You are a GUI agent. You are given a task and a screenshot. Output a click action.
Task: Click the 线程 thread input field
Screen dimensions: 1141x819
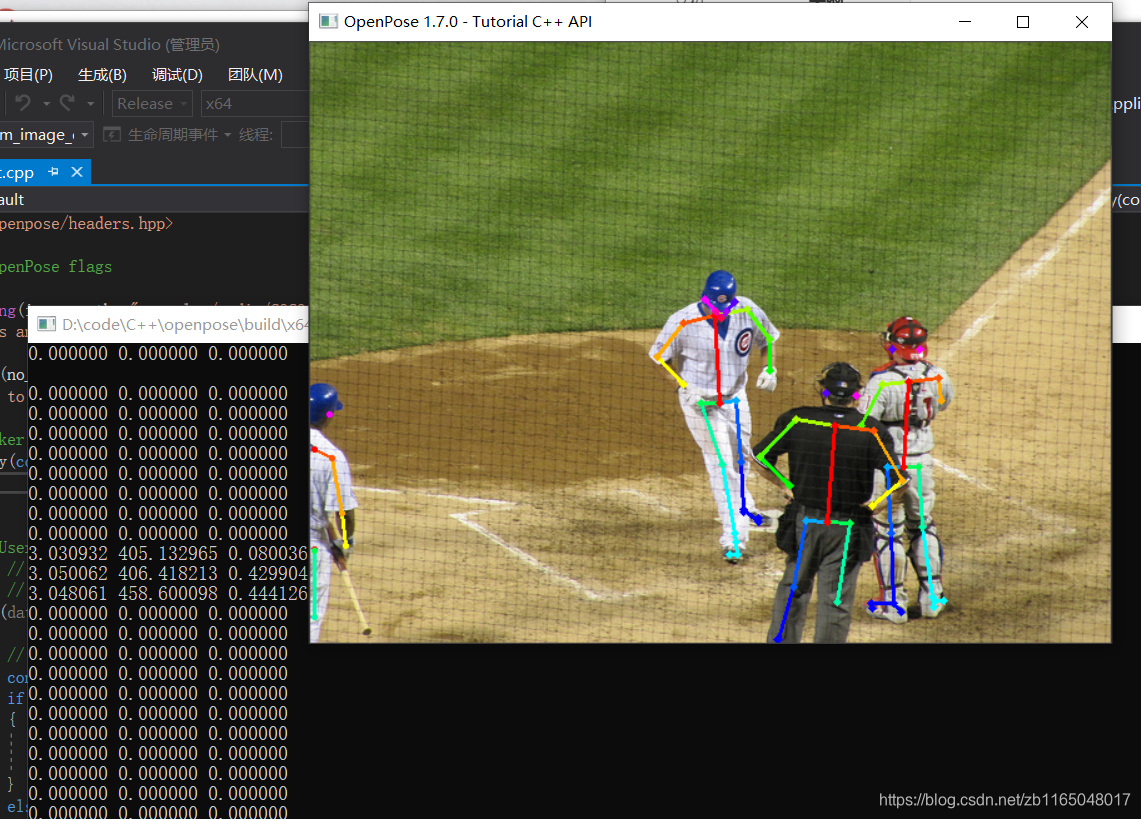point(295,135)
